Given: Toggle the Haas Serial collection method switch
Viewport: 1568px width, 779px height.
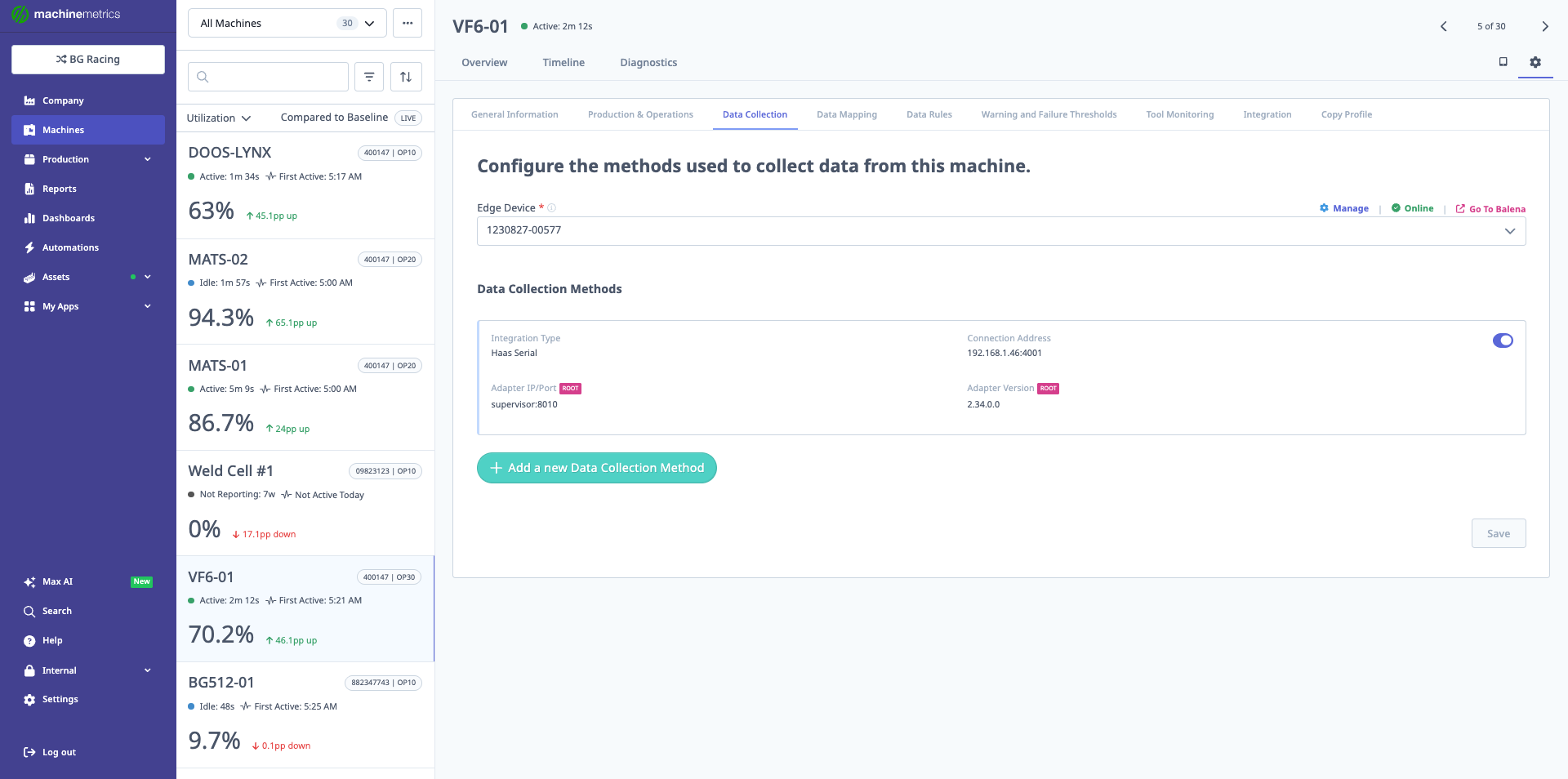Looking at the screenshot, I should [1503, 341].
